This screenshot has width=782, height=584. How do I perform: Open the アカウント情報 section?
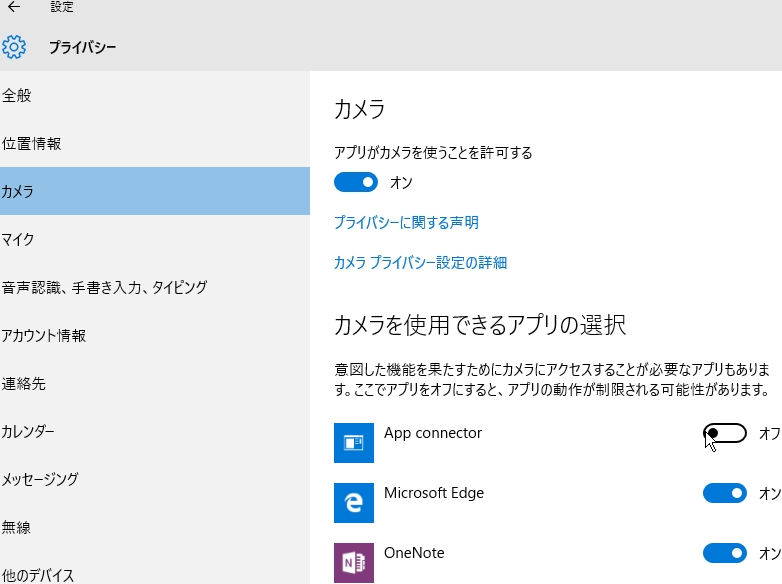coord(155,335)
